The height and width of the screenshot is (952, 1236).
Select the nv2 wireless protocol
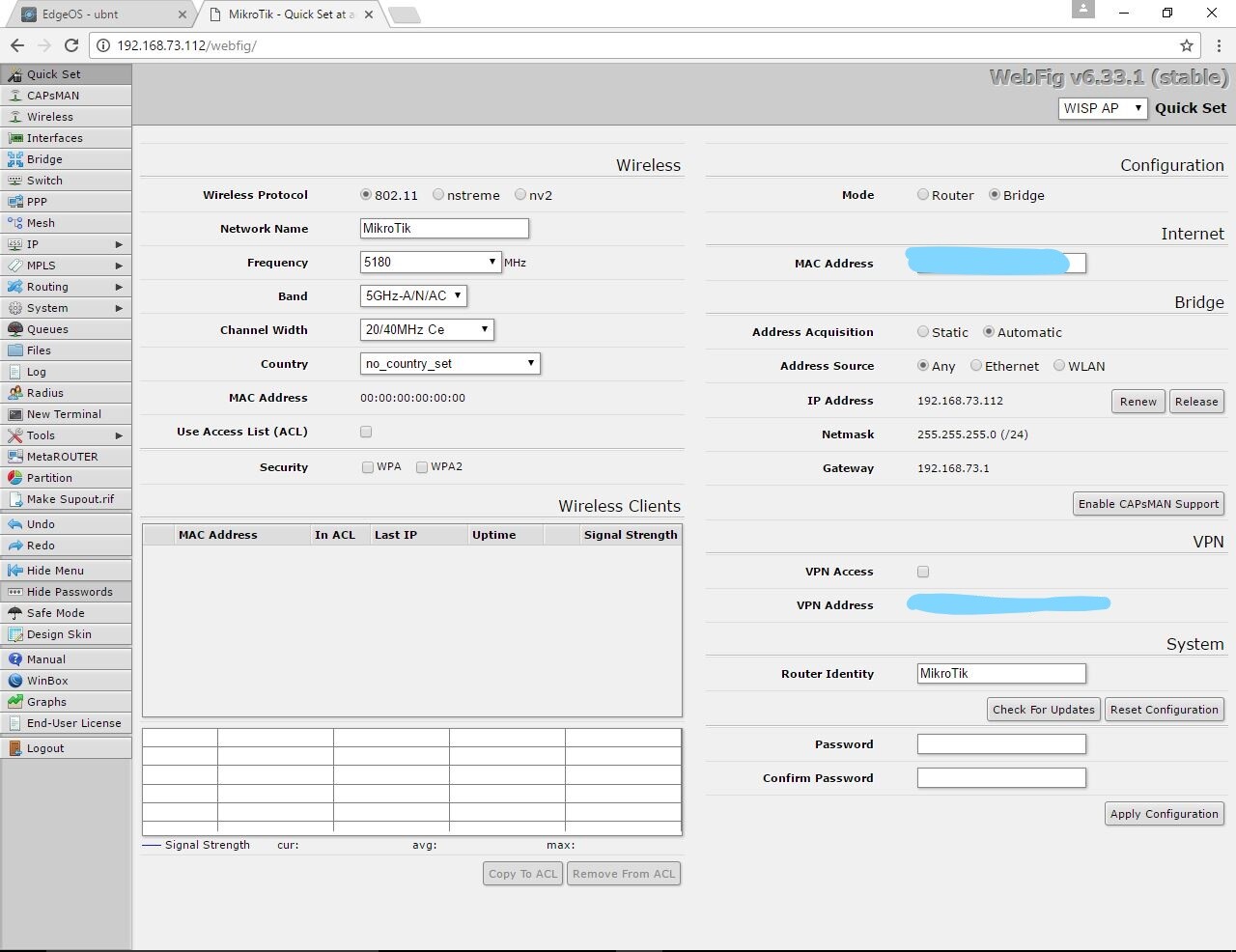[x=520, y=195]
